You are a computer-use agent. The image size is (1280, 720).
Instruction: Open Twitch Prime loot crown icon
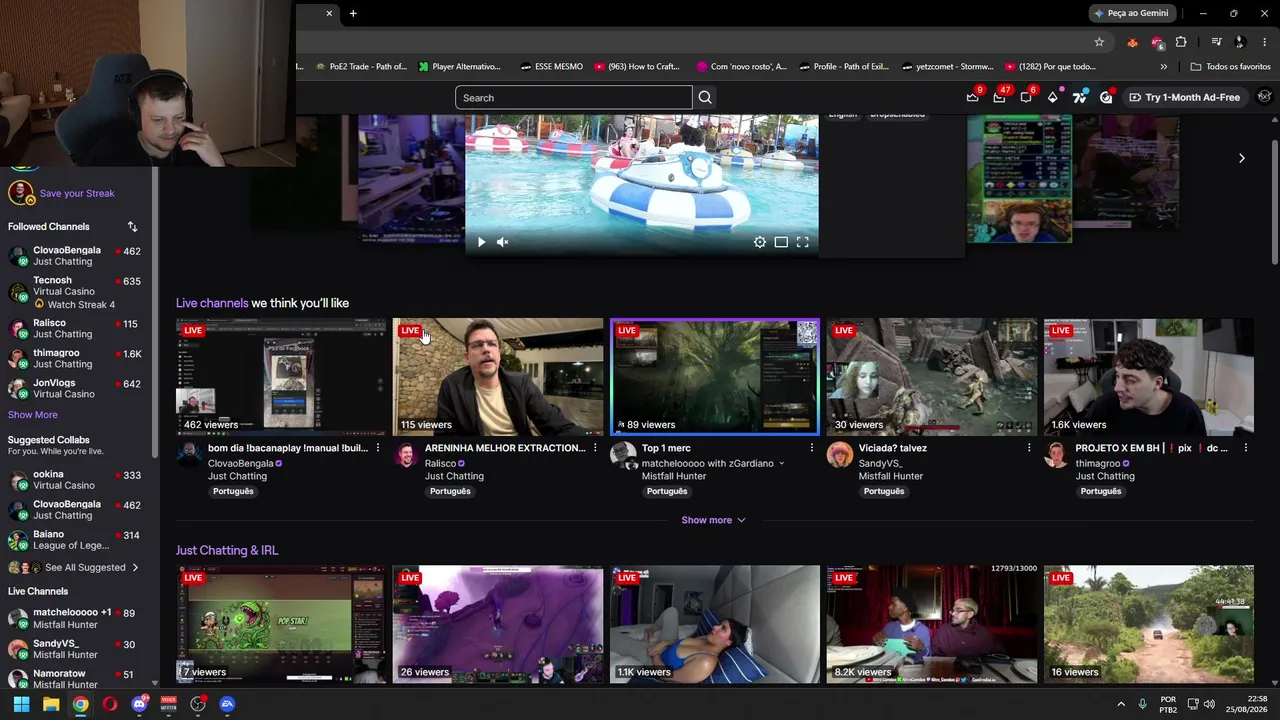972,97
